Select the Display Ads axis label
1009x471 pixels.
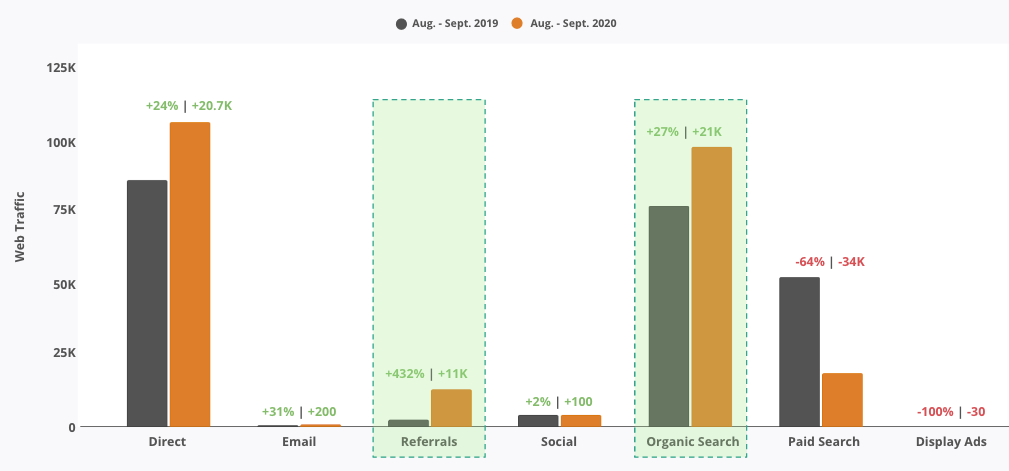(951, 441)
